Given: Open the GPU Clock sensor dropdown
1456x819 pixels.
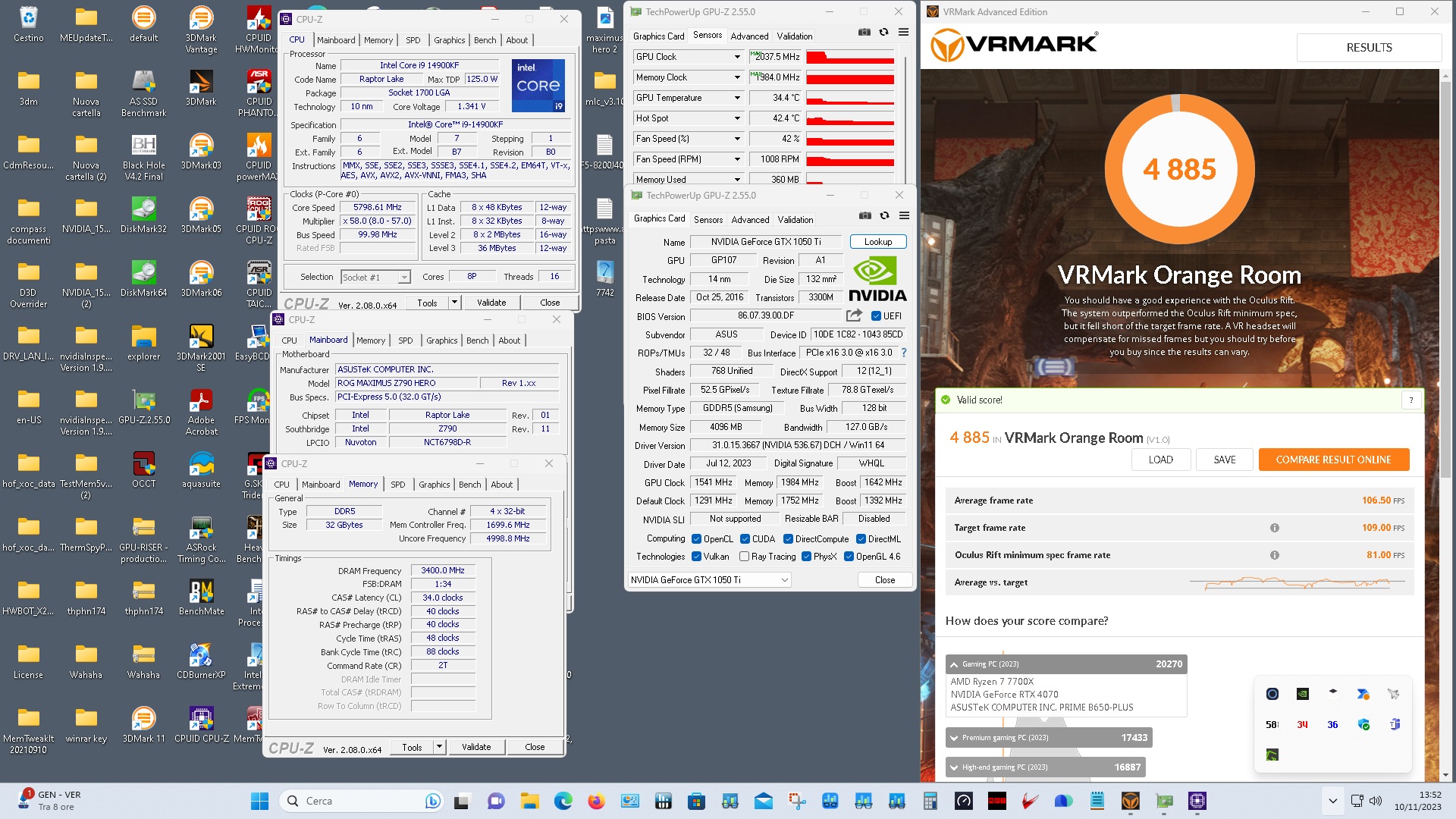Looking at the screenshot, I should [737, 57].
